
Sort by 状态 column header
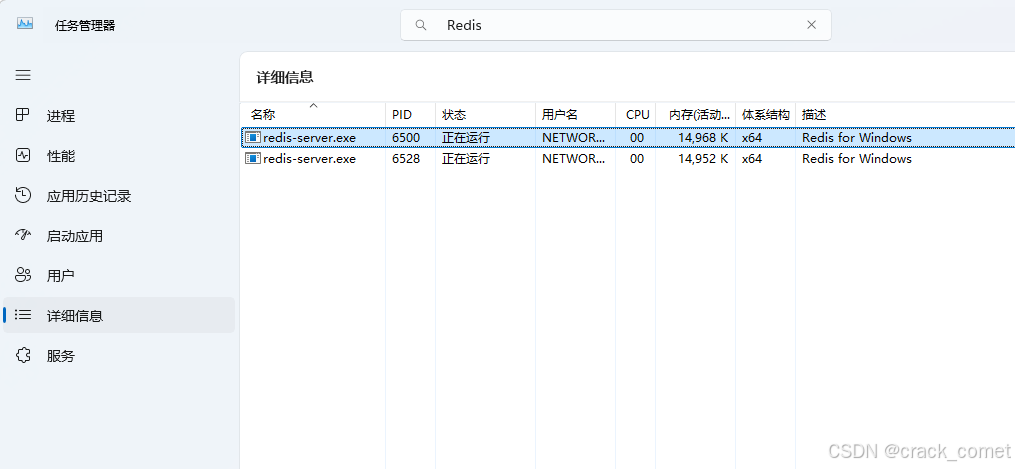tap(485, 115)
